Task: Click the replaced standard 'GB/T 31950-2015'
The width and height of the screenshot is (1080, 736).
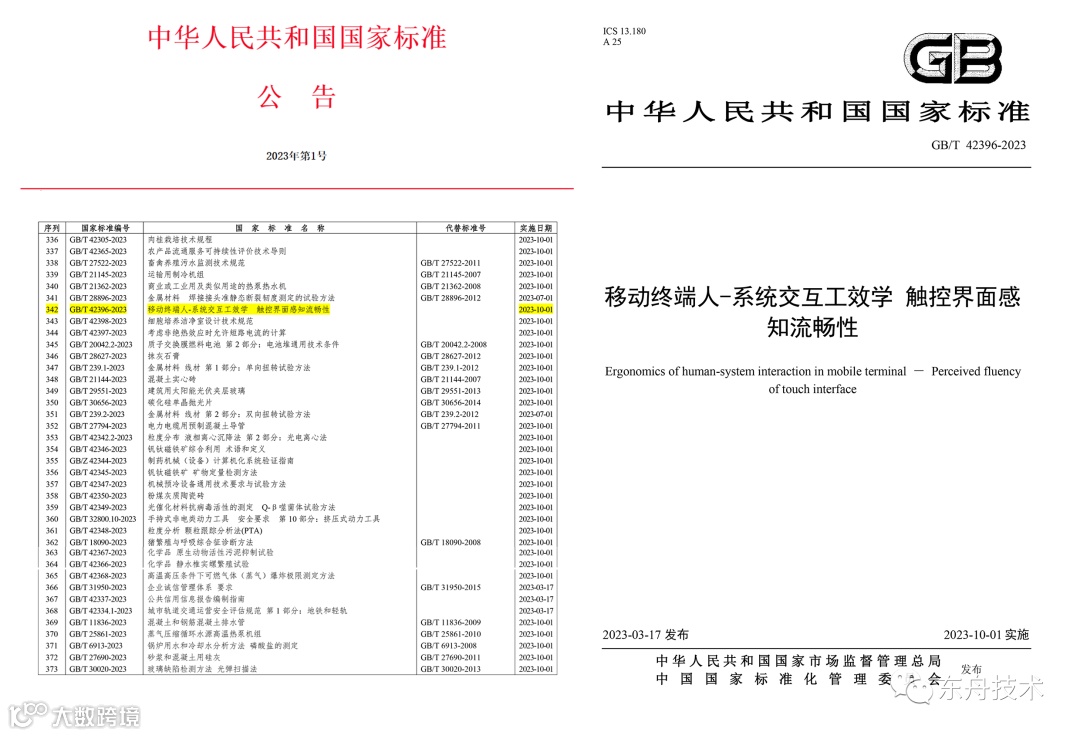Action: (450, 588)
